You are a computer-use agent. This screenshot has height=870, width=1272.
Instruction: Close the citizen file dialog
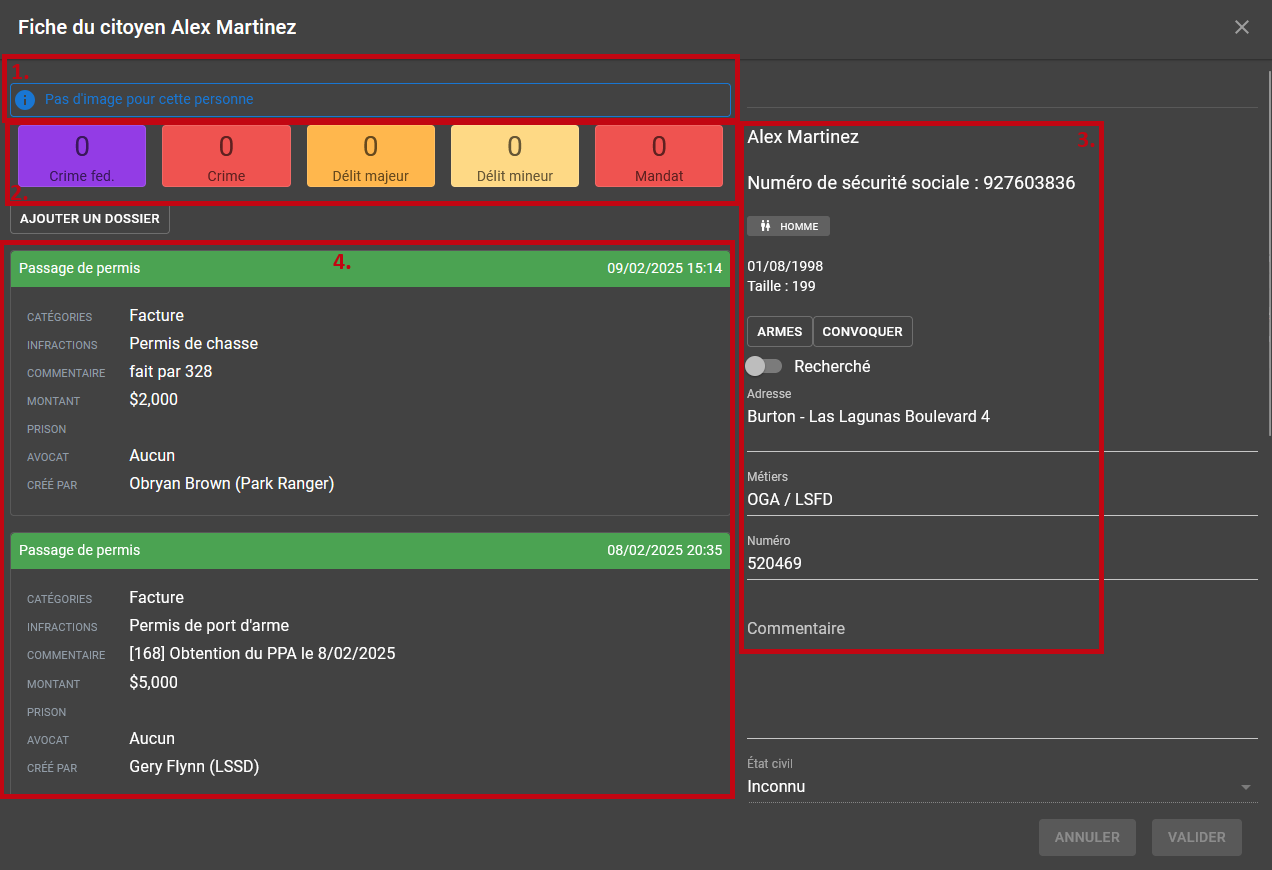1241,27
